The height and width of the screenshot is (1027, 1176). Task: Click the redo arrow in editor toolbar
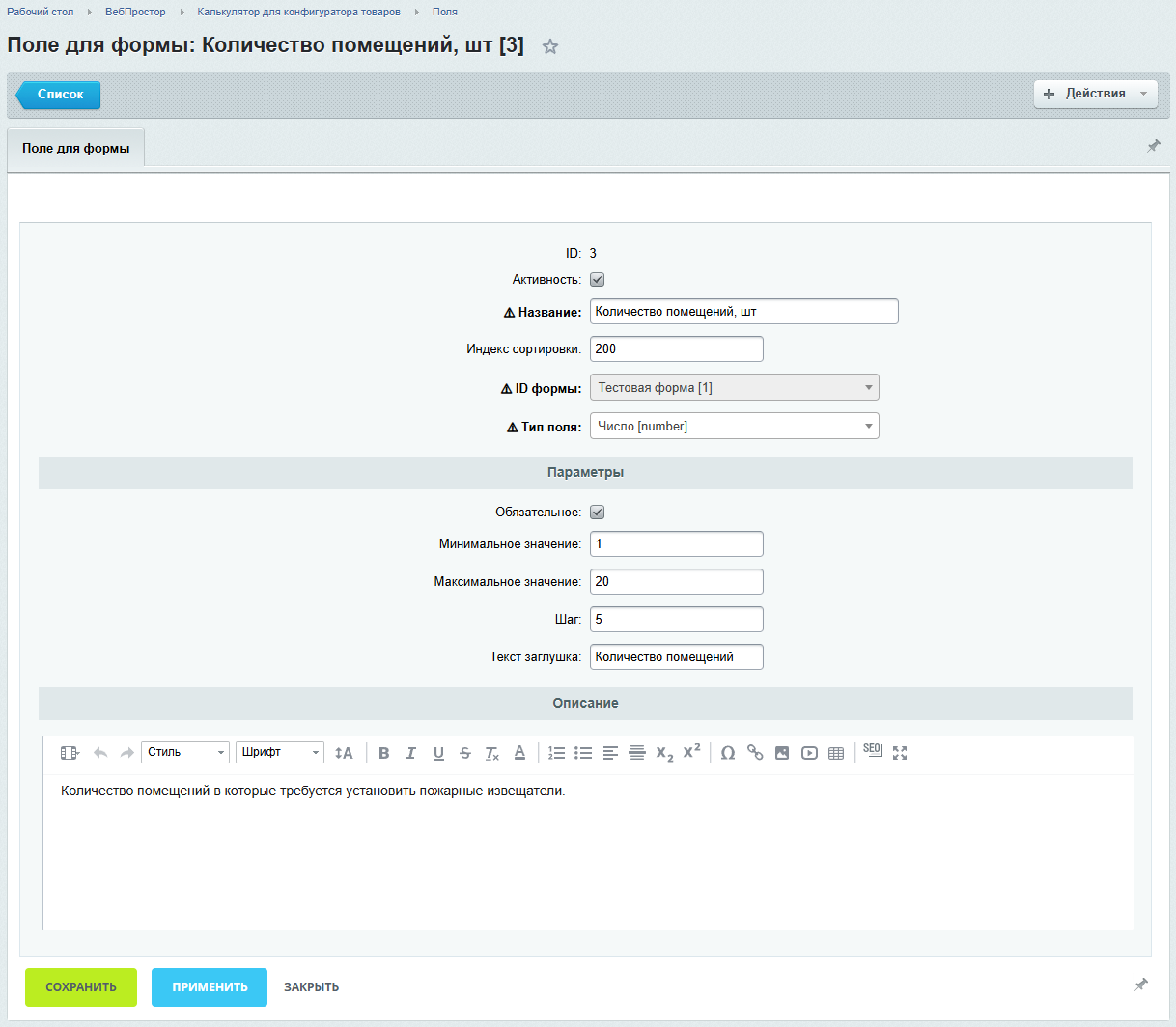tap(126, 753)
